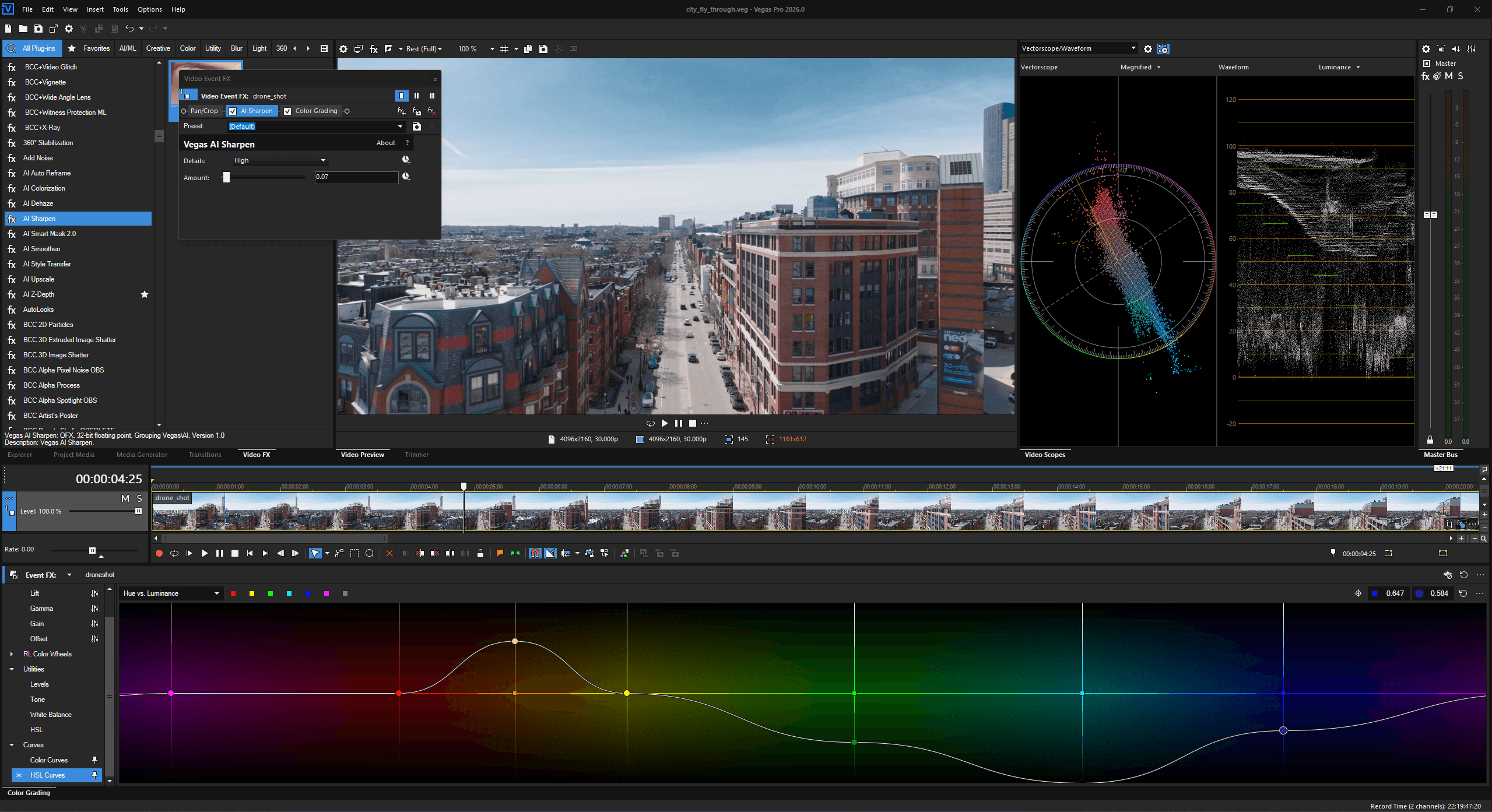
Task: Click the Amount value input field
Action: (356, 177)
